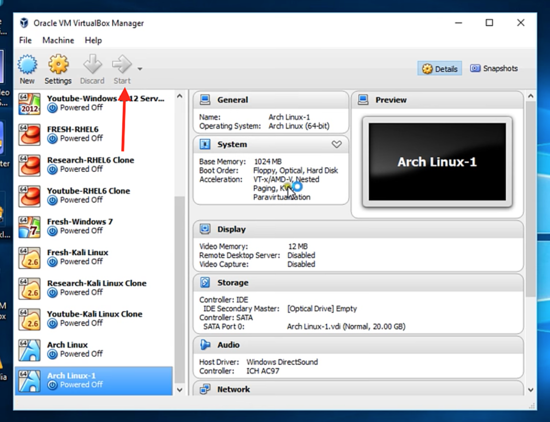Click VM list scrollbar down arrow
The image size is (550, 422).
tap(180, 390)
